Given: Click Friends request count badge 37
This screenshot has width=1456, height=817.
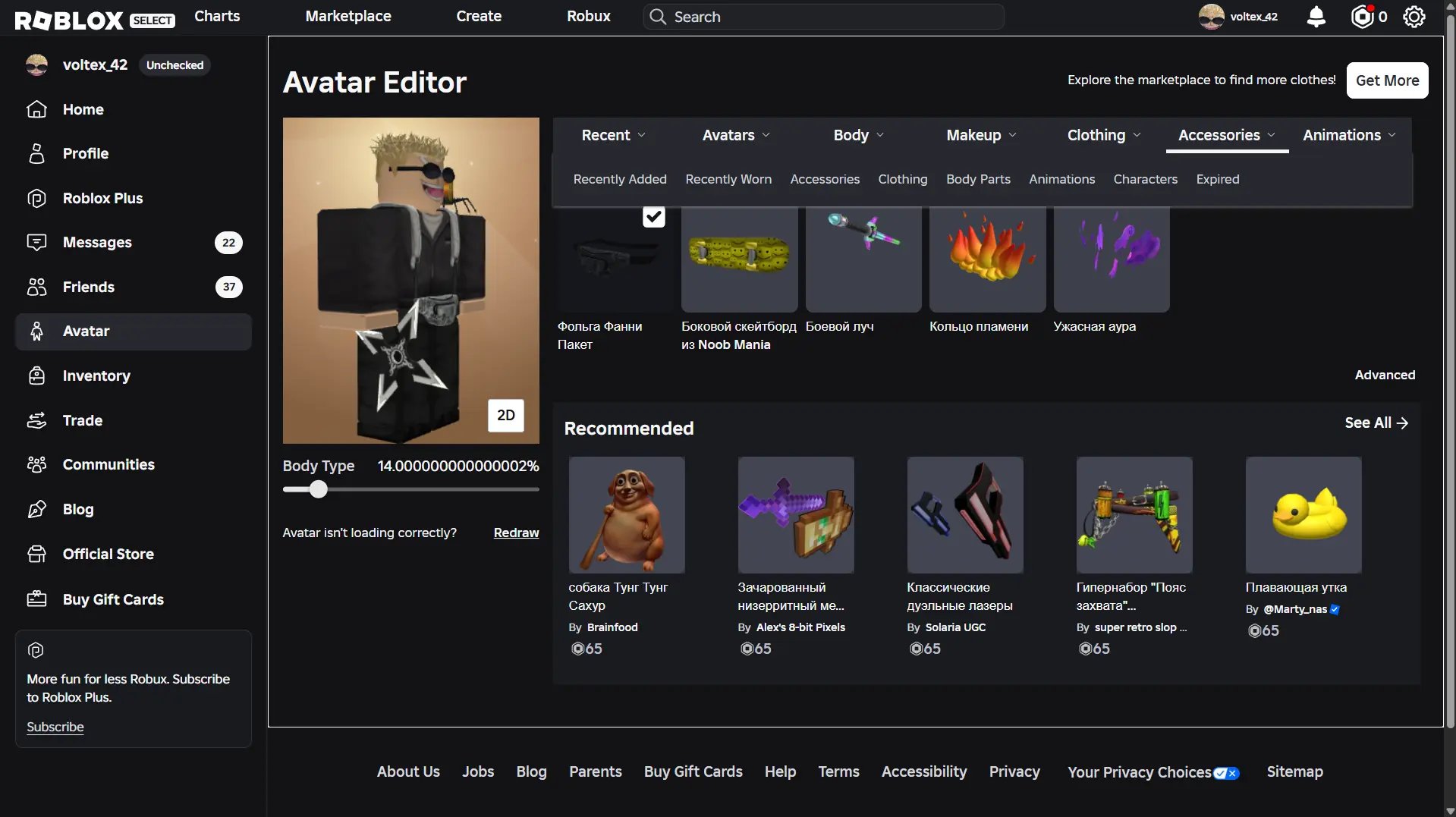Looking at the screenshot, I should [228, 287].
